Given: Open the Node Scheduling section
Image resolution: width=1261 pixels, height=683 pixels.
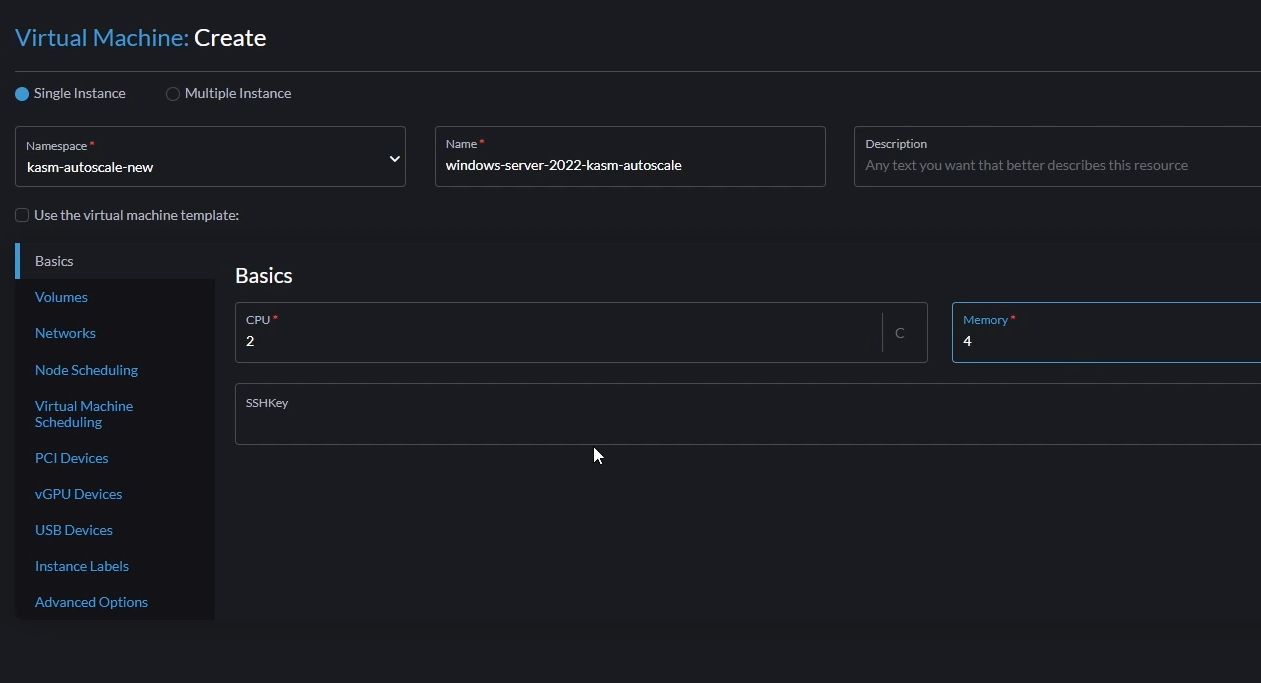Looking at the screenshot, I should click(x=86, y=369).
